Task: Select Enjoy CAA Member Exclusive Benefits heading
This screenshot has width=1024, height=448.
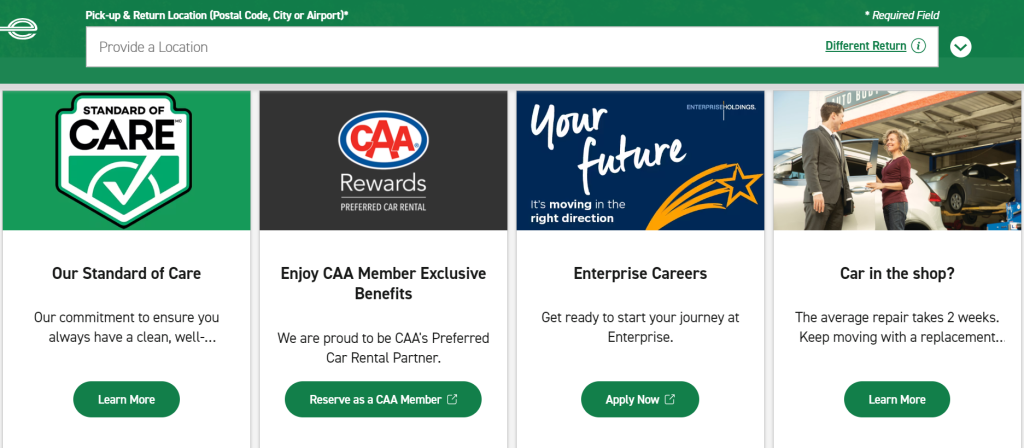Action: [383, 283]
